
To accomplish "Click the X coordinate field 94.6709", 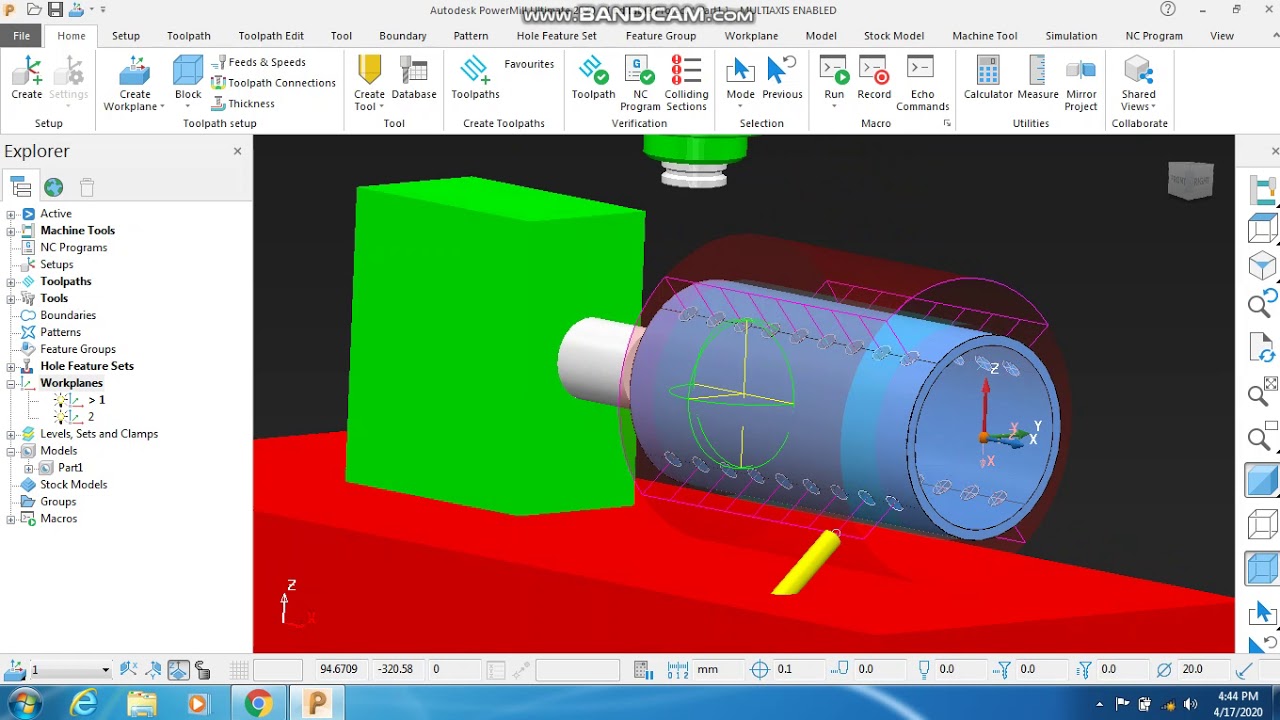I will point(340,669).
